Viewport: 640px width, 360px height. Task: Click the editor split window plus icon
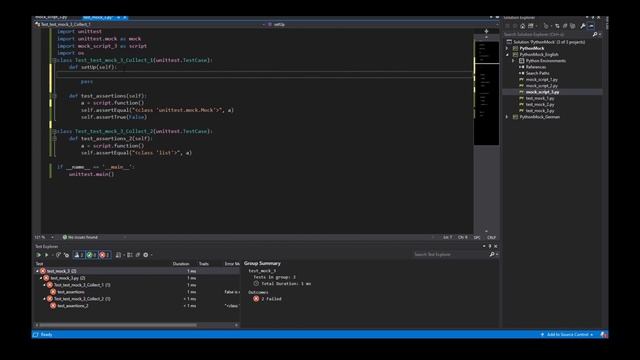[486, 31]
